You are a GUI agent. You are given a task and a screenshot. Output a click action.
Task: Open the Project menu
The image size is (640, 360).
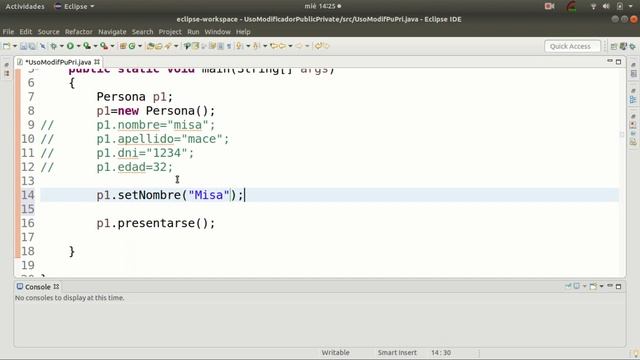click(x=170, y=32)
